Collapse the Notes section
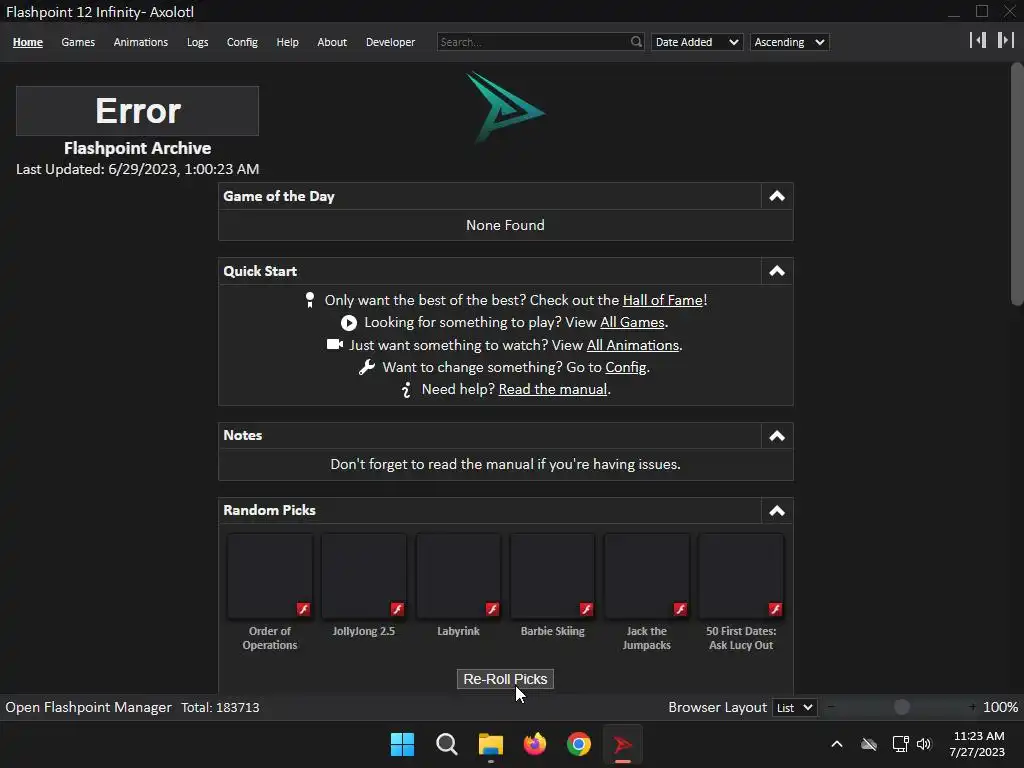Image resolution: width=1024 pixels, height=768 pixels. (776, 436)
